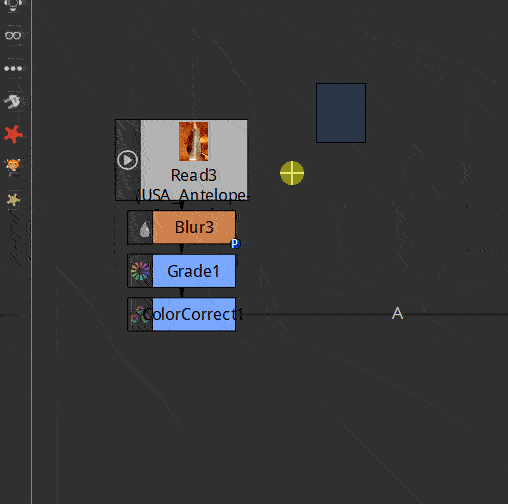Open the MetaData three-dots toolbar menu
Viewport: 508px width, 504px height.
(13, 68)
